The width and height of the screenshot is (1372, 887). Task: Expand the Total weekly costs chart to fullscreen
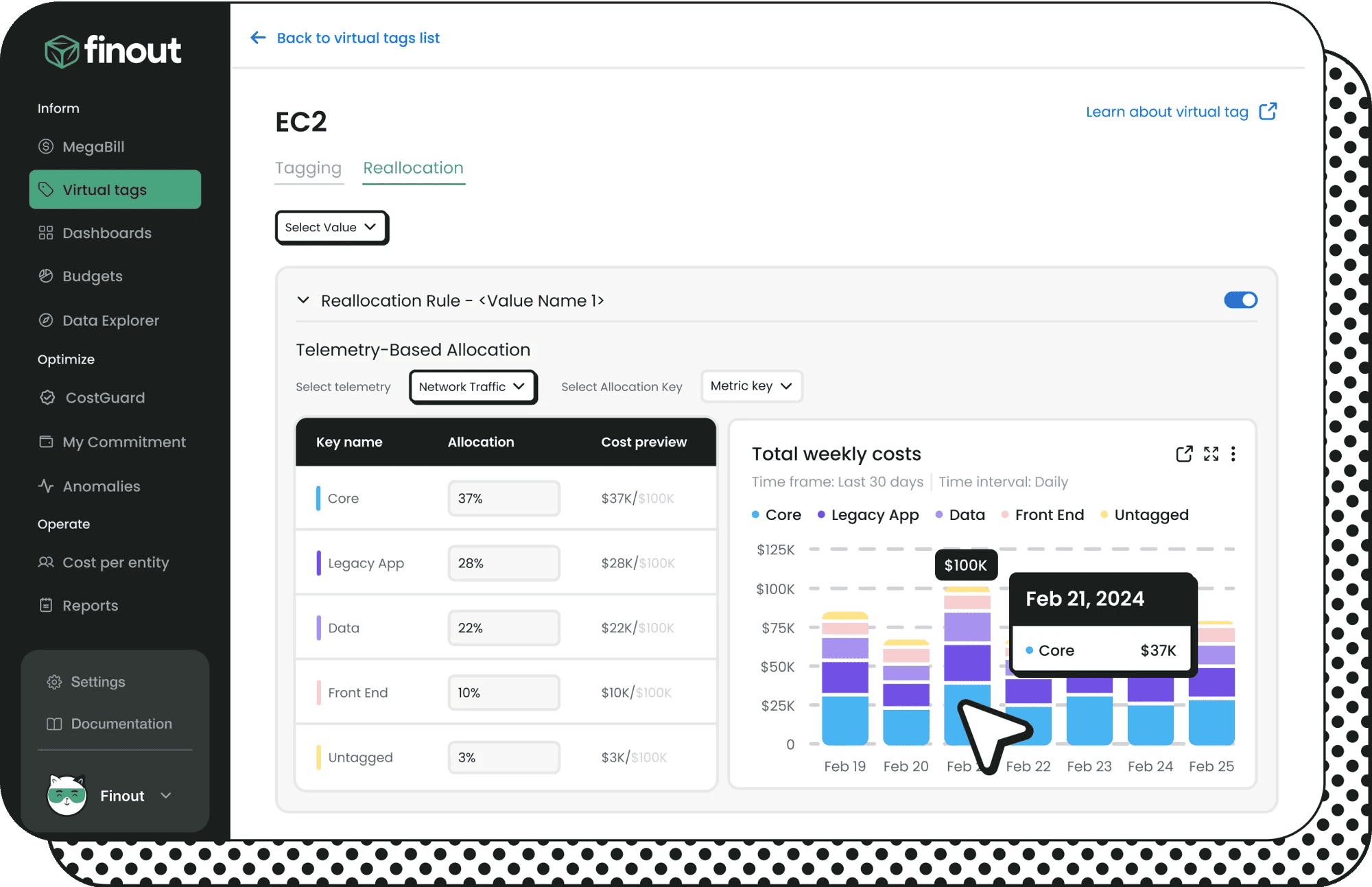[x=1211, y=453]
